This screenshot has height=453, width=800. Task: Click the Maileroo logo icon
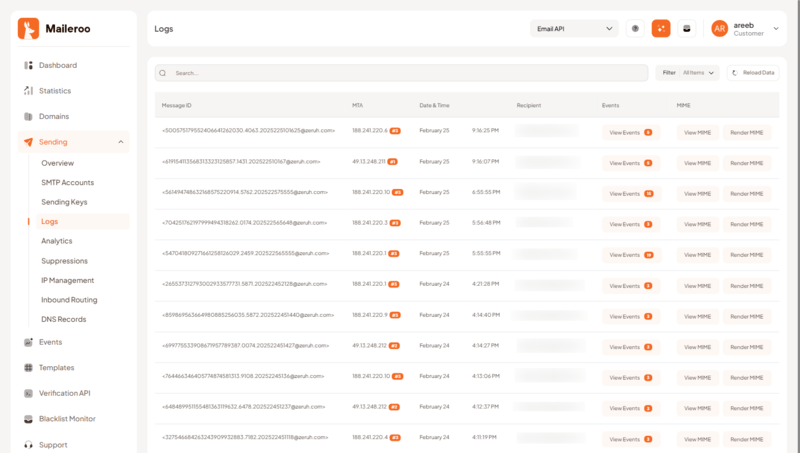pyautogui.click(x=29, y=29)
